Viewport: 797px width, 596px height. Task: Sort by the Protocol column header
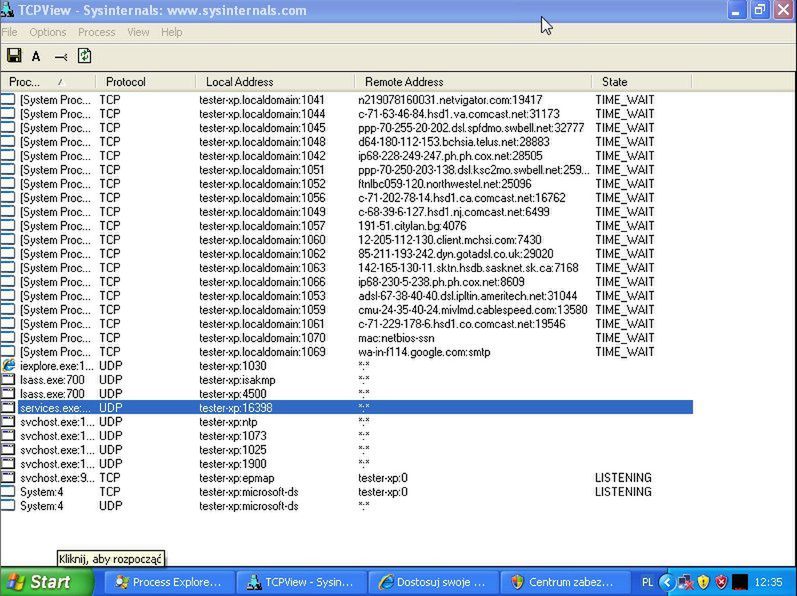click(145, 82)
